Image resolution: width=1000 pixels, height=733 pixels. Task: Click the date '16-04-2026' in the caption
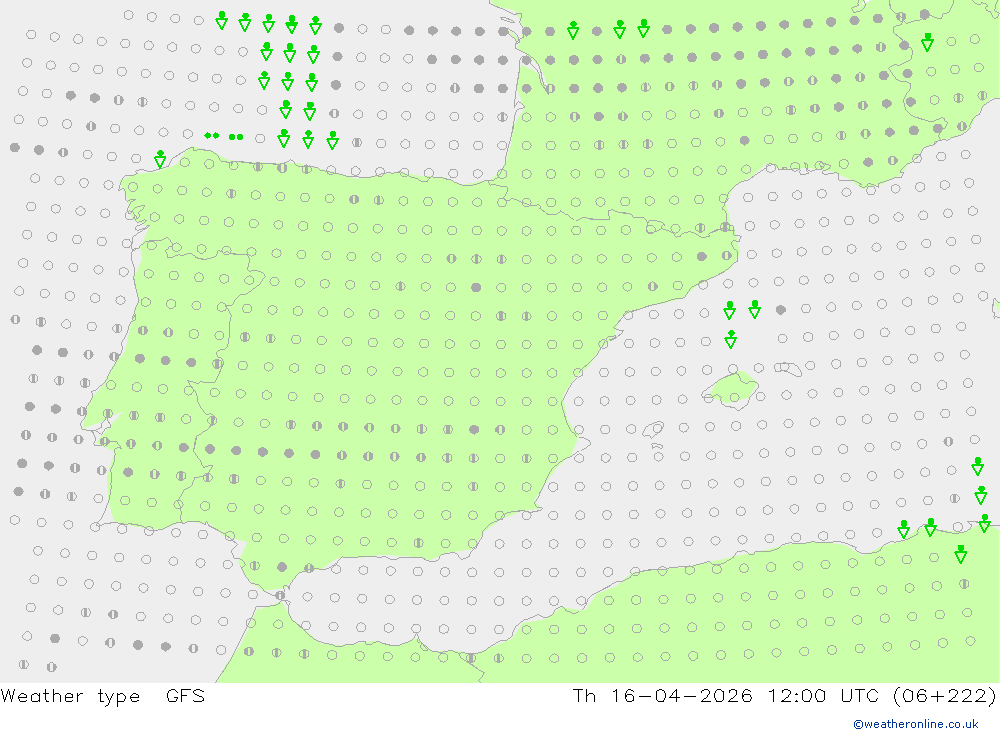682,695
